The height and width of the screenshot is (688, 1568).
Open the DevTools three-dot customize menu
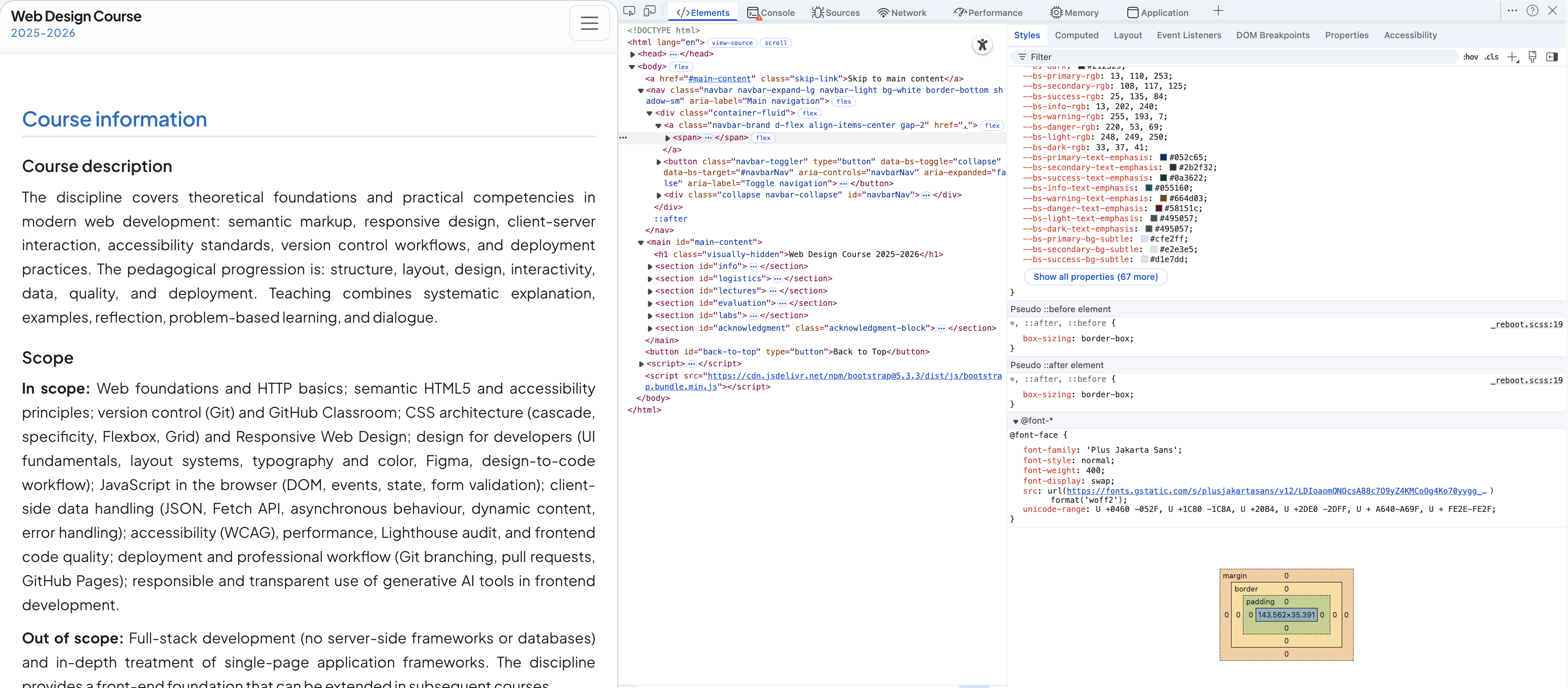tap(1512, 11)
